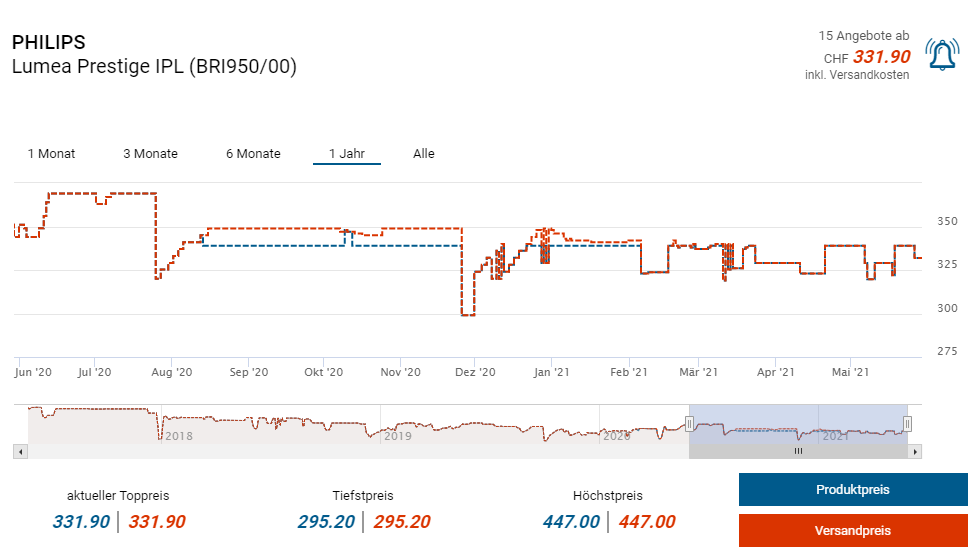Toggle the Versandpreis series button
The height and width of the screenshot is (554, 973).
pyautogui.click(x=852, y=530)
